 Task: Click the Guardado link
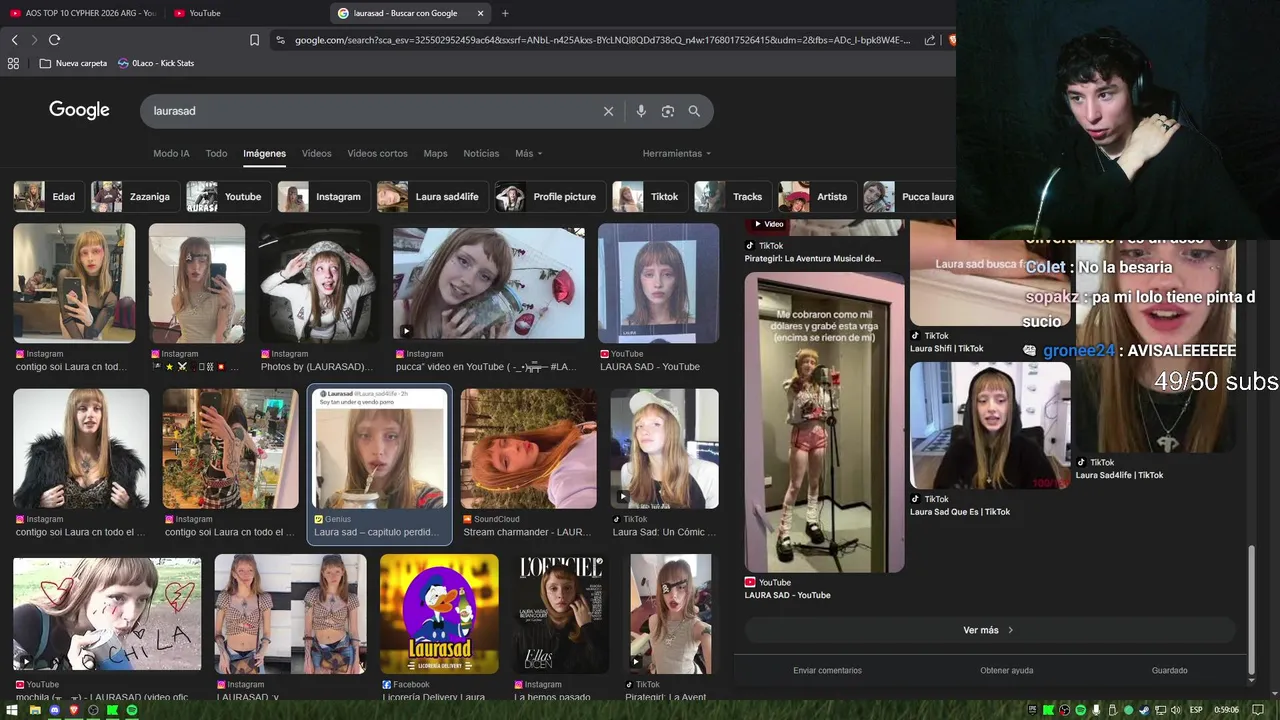click(1169, 671)
